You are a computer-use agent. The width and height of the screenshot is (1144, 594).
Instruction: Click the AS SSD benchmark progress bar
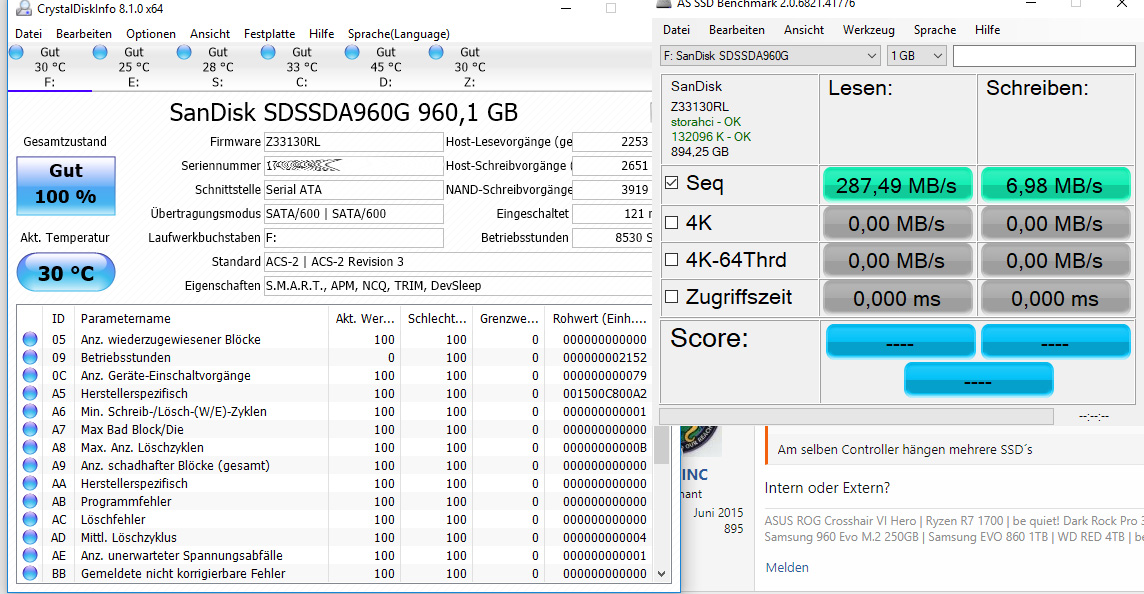[857, 416]
